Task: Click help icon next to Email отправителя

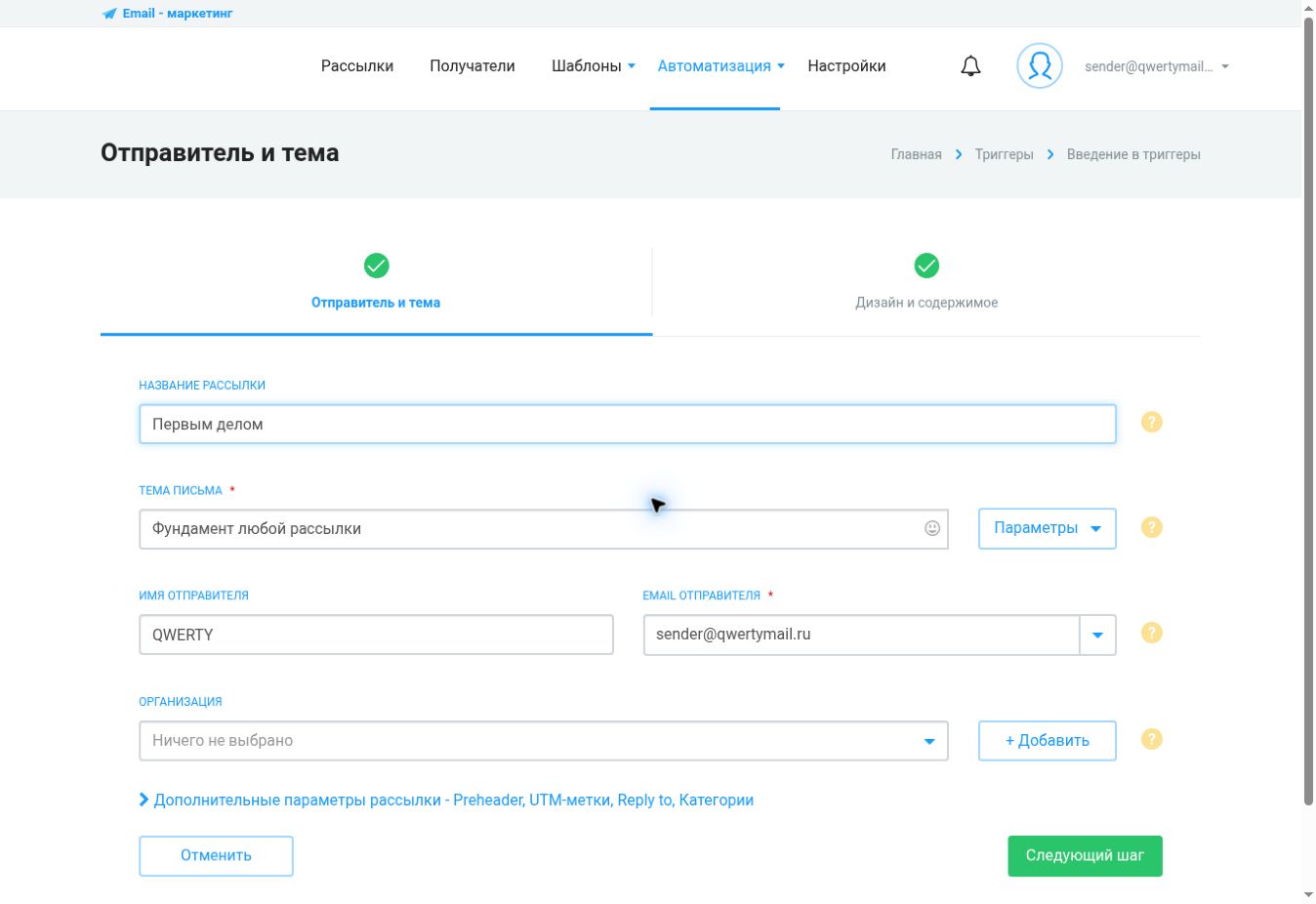Action: tap(1152, 634)
